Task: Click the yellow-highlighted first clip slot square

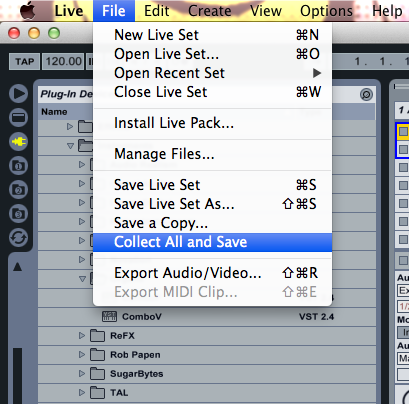Action: [x=403, y=131]
